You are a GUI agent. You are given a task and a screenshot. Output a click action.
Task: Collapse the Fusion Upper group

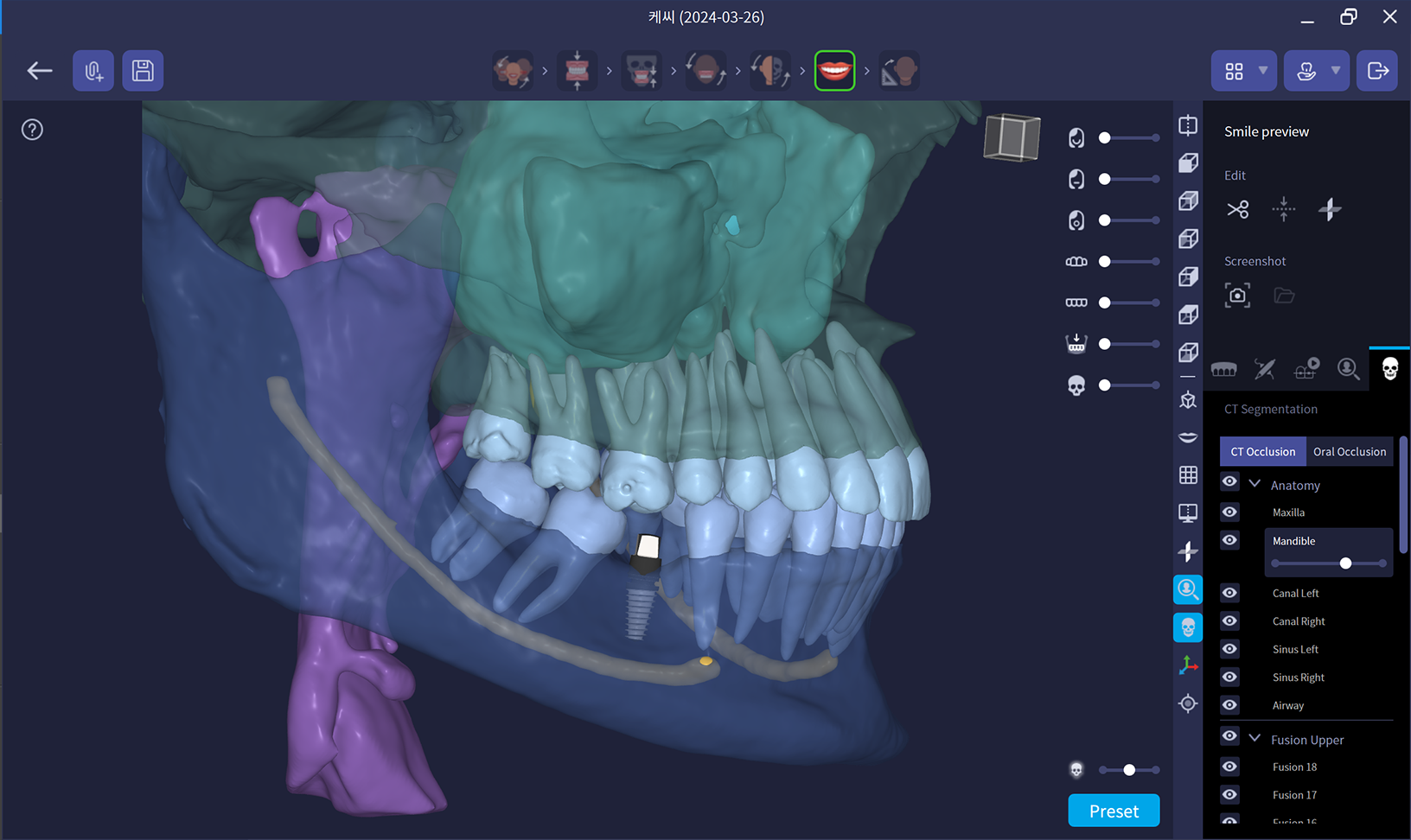click(x=1255, y=738)
